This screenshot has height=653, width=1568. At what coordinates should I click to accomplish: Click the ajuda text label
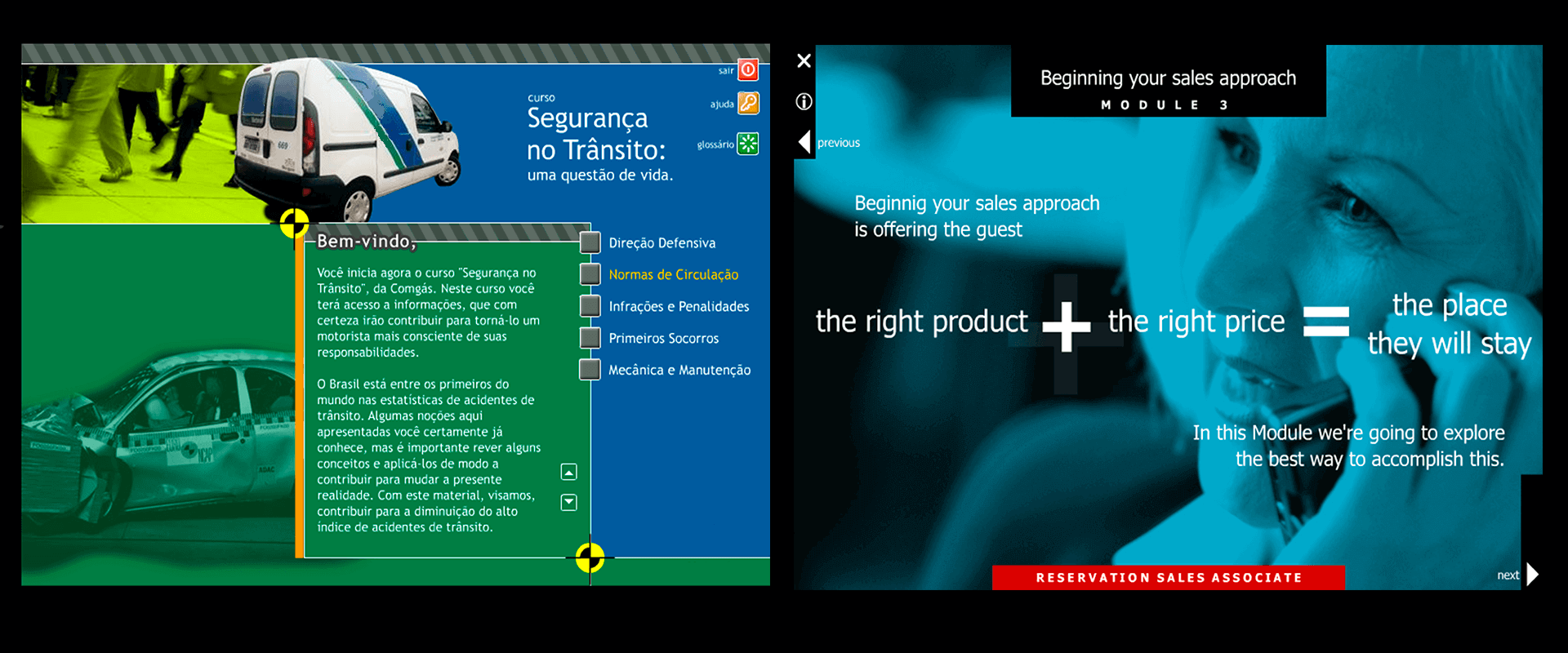point(722,104)
